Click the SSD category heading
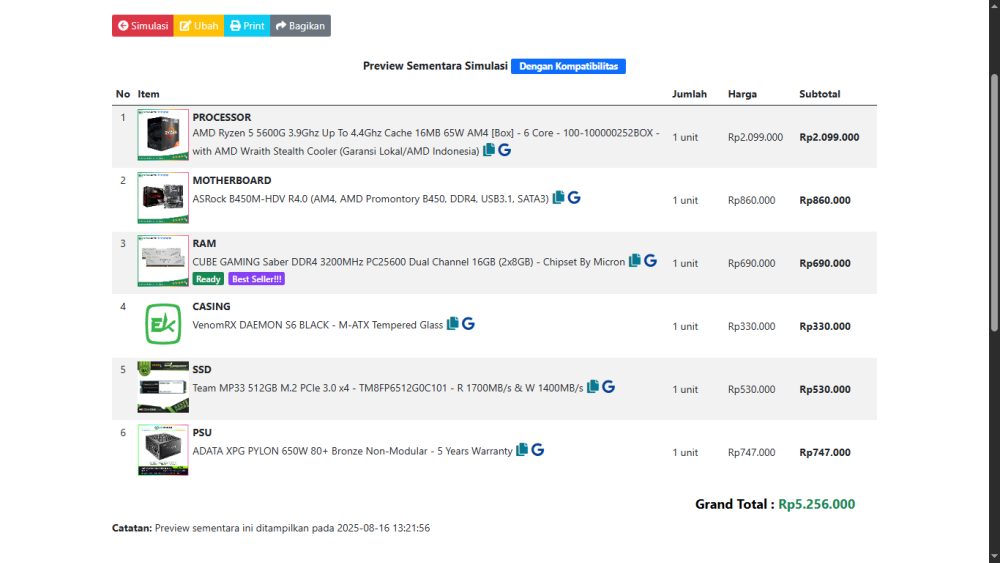This screenshot has height=563, width=1000. pos(202,370)
